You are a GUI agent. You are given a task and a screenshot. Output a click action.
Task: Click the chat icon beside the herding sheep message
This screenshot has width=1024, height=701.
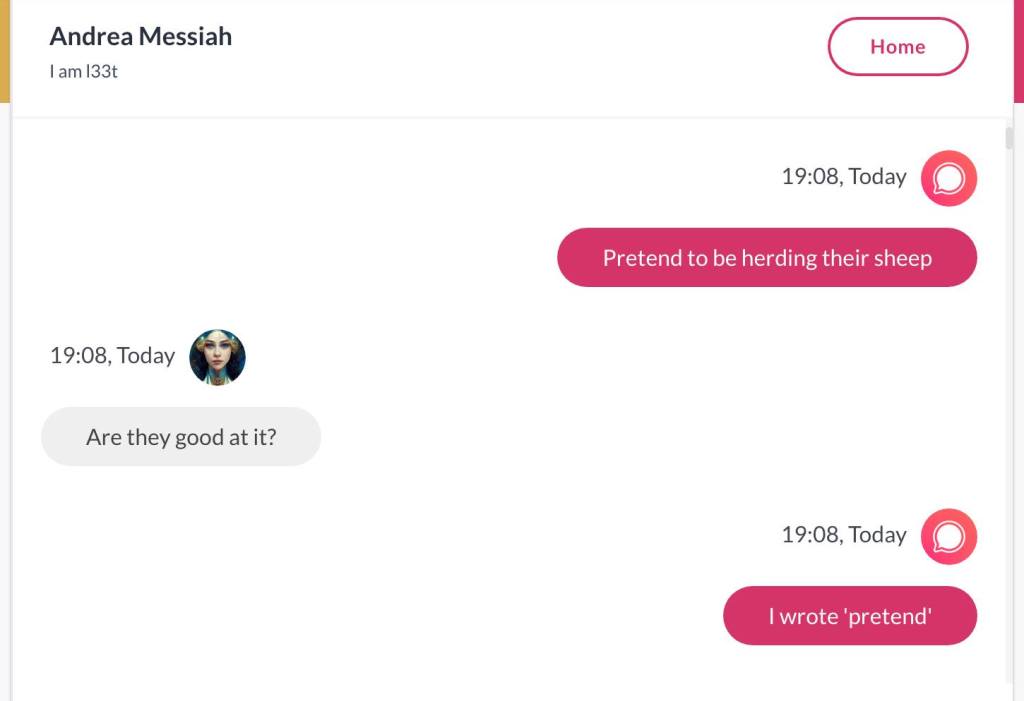click(948, 178)
